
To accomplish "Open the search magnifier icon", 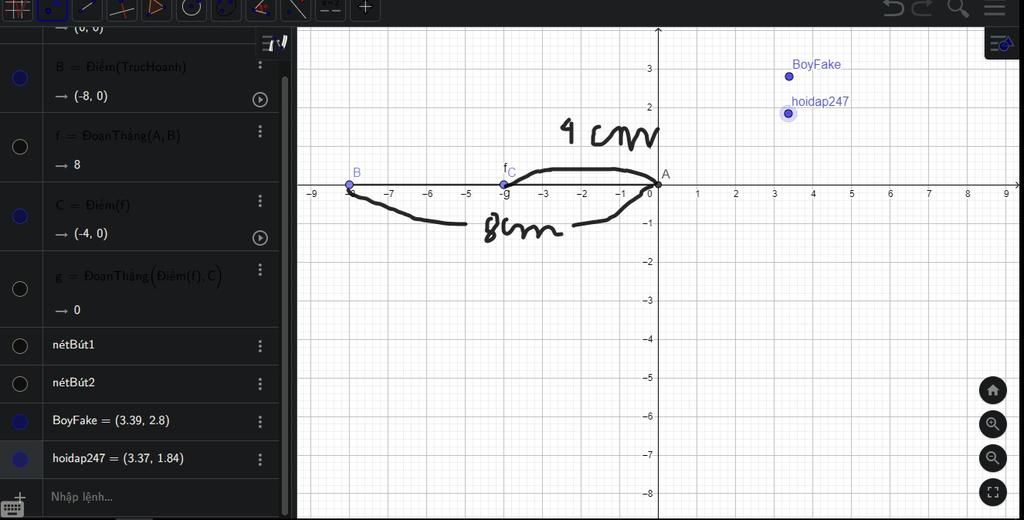I will pyautogui.click(x=958, y=7).
